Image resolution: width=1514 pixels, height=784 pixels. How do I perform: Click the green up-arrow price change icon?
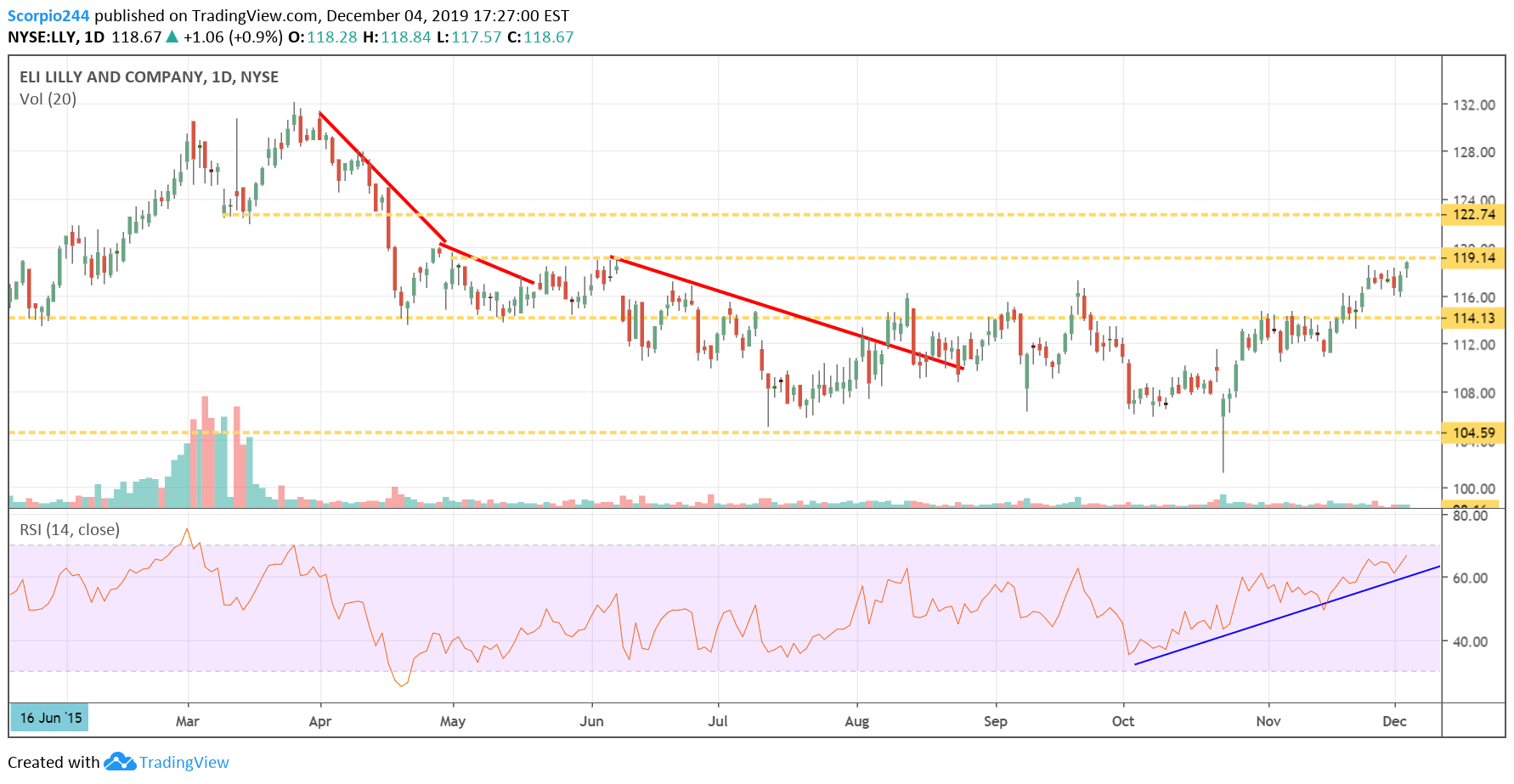tap(172, 37)
